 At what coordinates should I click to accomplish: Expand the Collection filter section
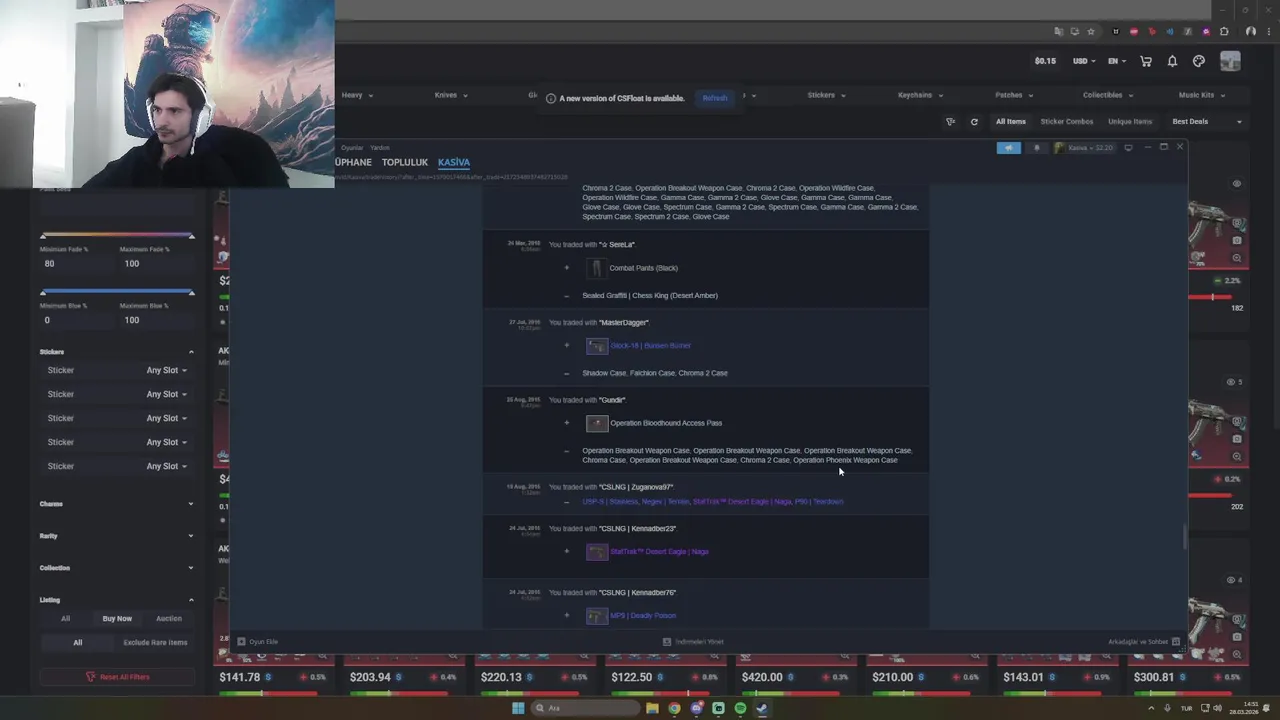click(x=117, y=568)
